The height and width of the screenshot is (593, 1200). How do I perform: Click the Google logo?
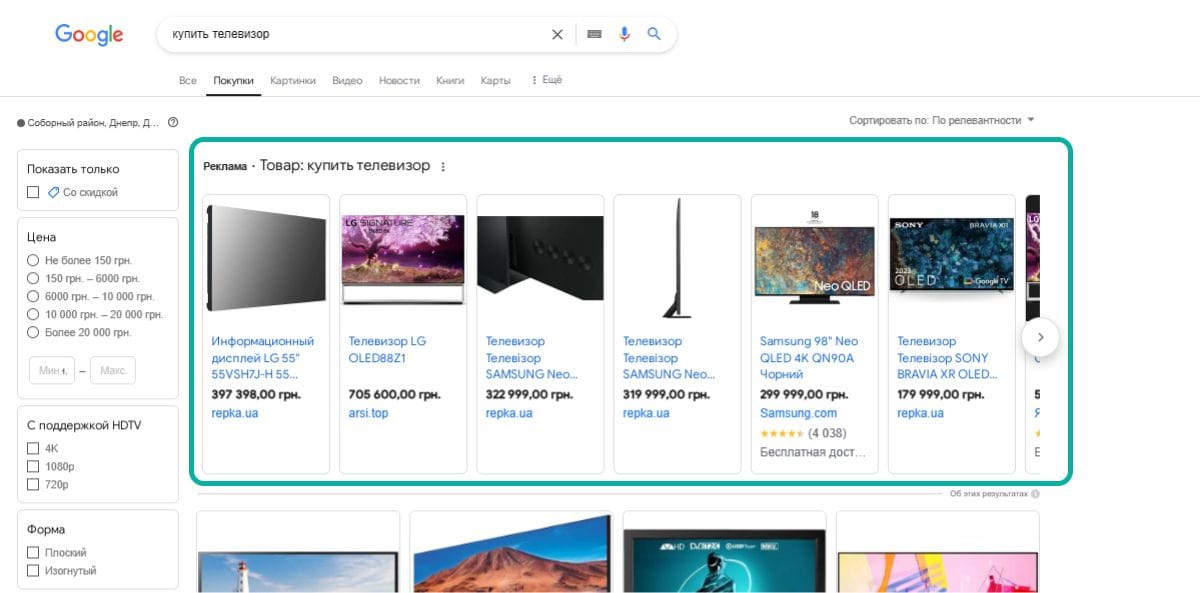point(89,35)
